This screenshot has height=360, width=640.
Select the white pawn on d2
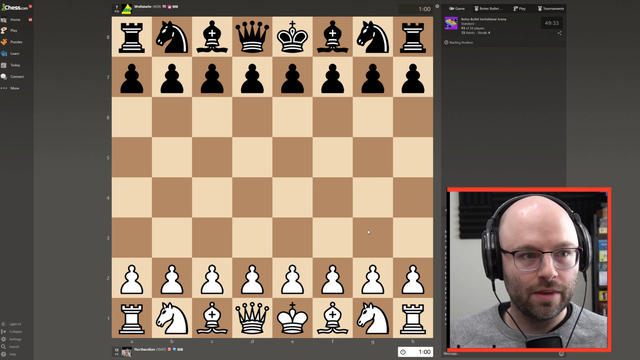click(252, 278)
